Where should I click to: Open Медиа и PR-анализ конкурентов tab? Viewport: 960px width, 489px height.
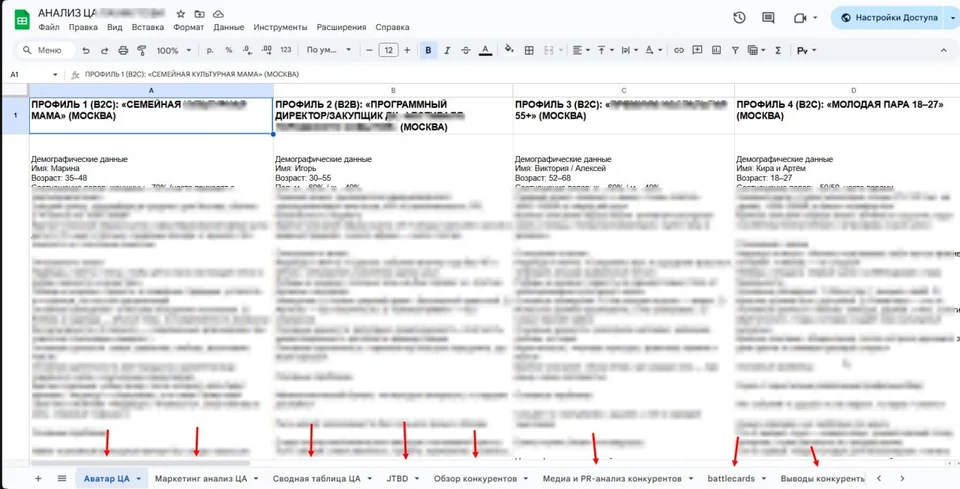pyautogui.click(x=612, y=479)
